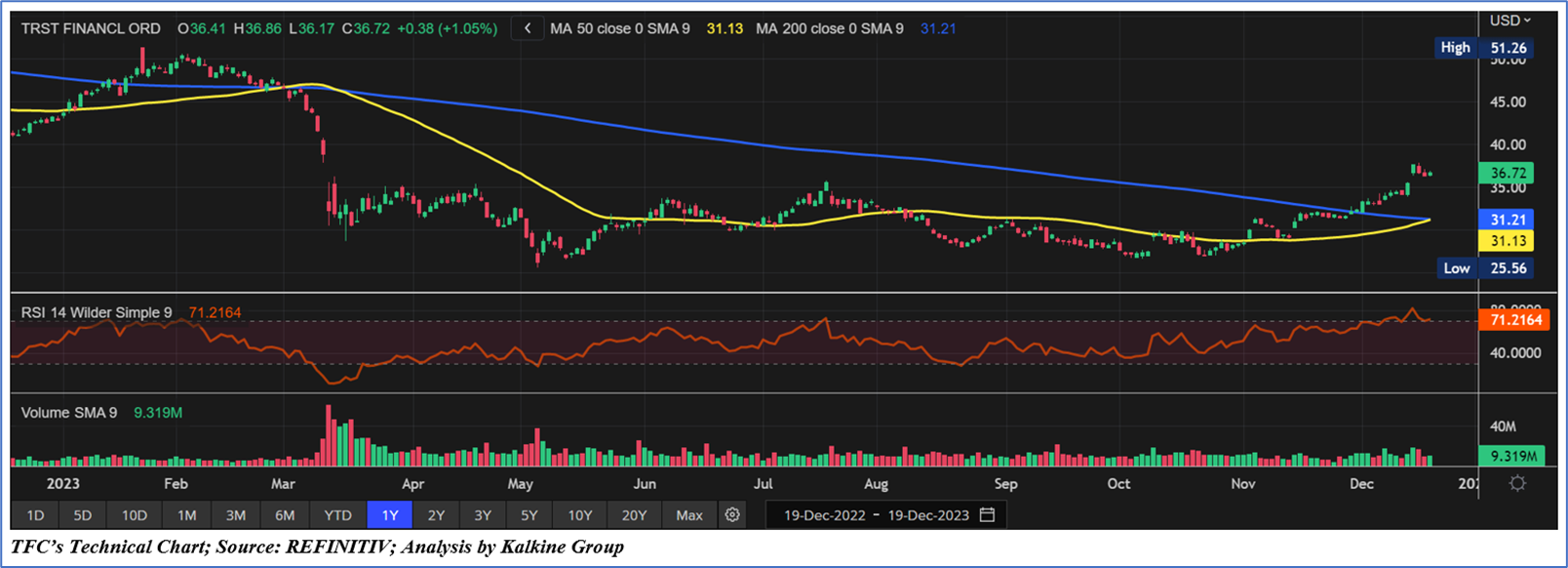The image size is (1568, 568).
Task: Open the axis settings gear icon
Action: click(1517, 483)
